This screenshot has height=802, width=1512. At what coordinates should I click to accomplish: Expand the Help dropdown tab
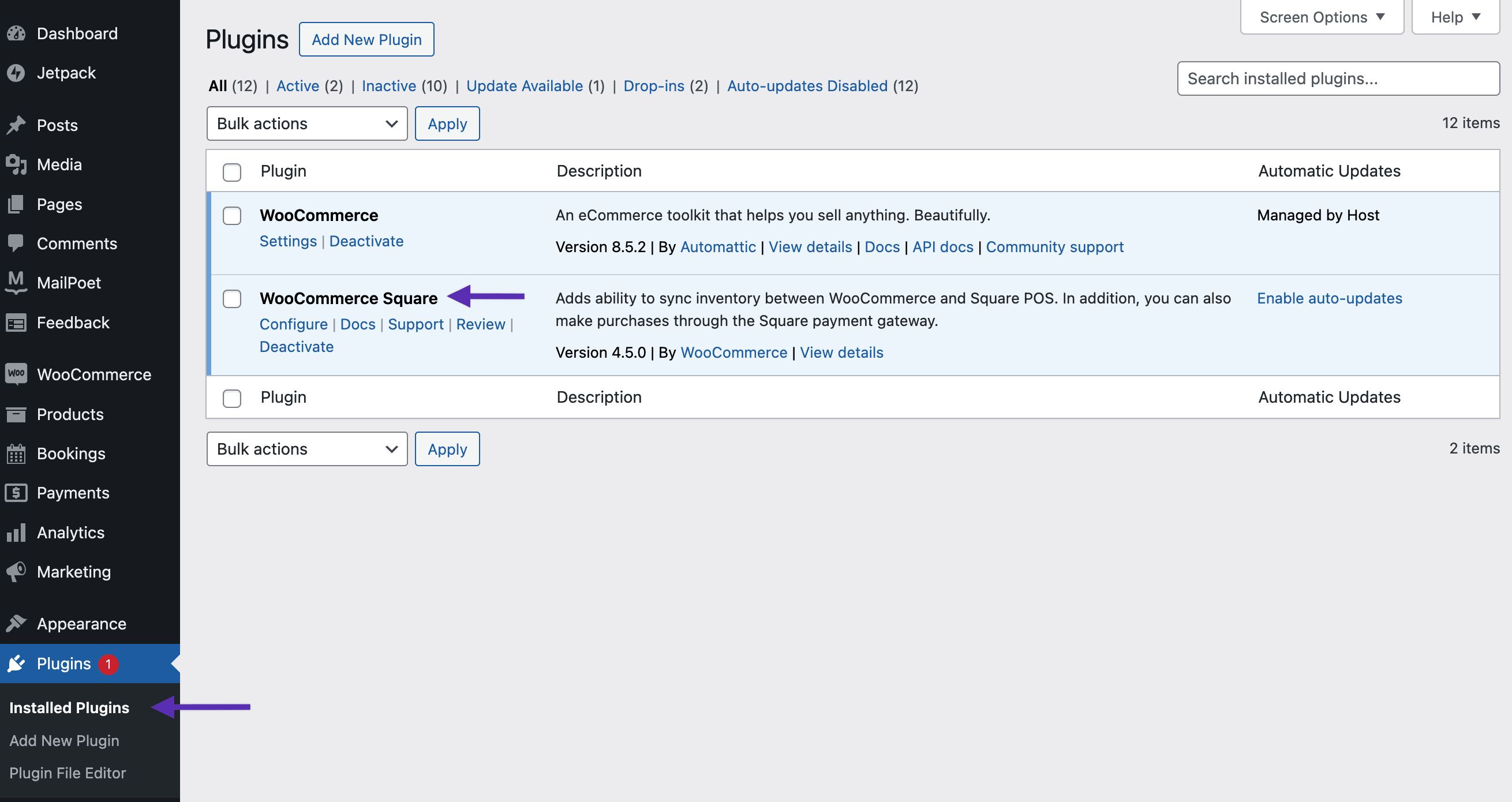pyautogui.click(x=1455, y=17)
